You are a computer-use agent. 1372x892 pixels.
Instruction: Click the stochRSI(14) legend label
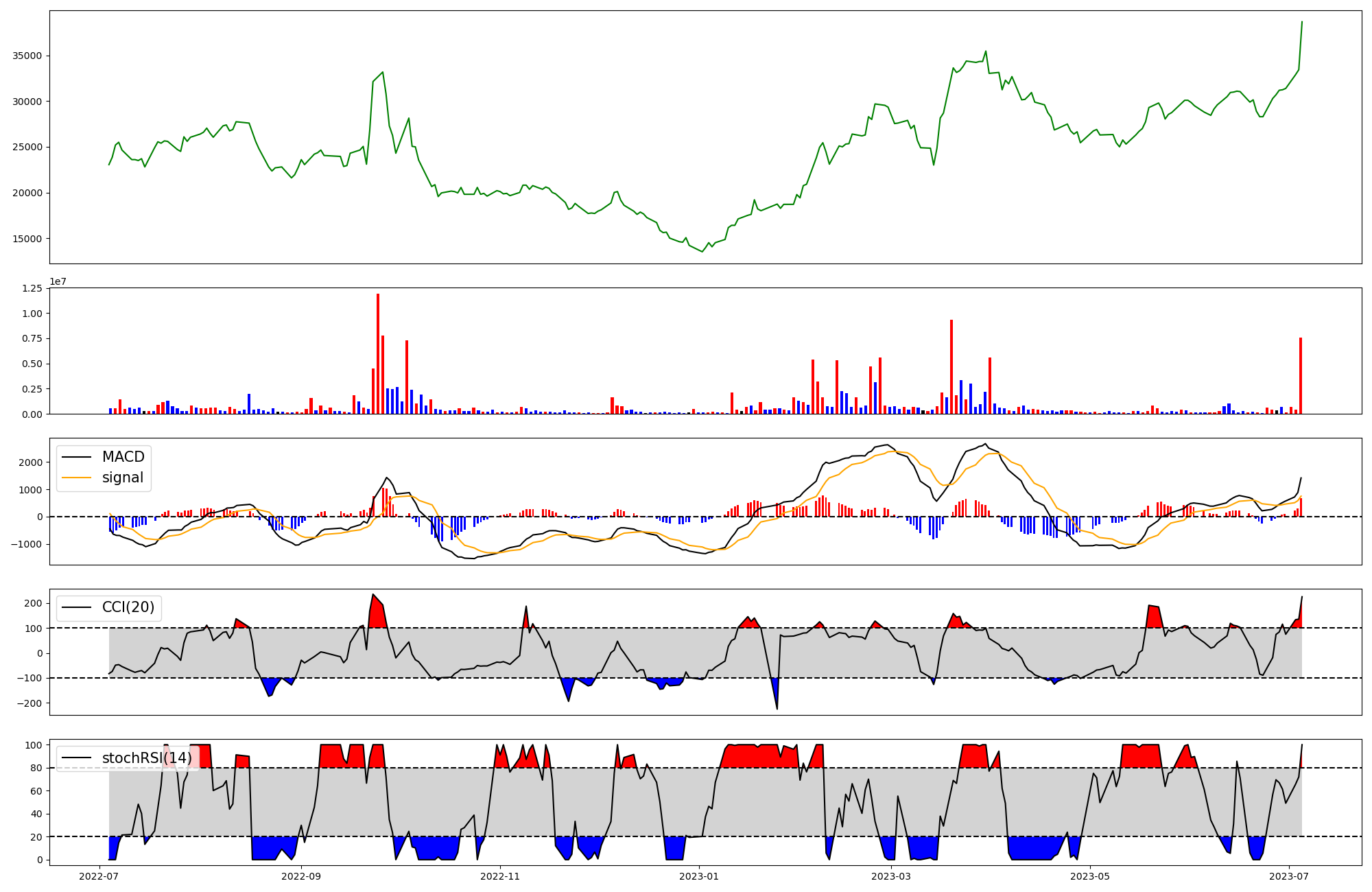point(147,758)
